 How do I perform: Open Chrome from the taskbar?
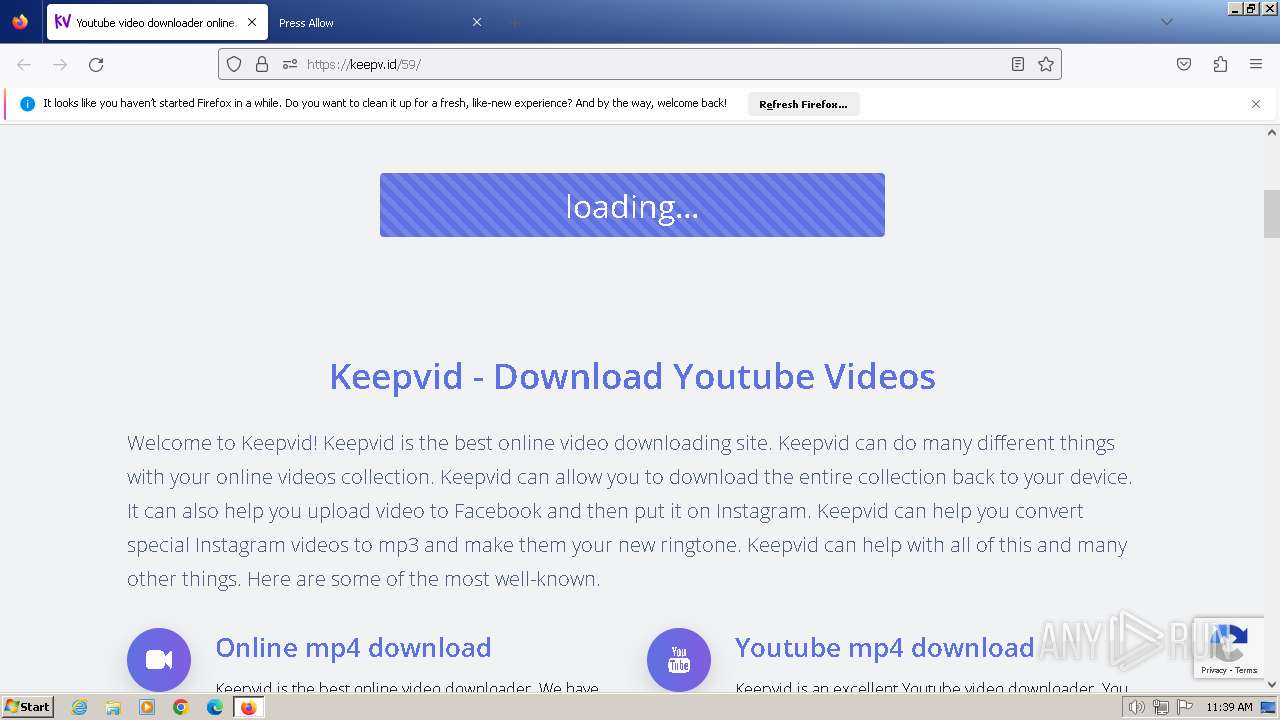click(x=181, y=707)
